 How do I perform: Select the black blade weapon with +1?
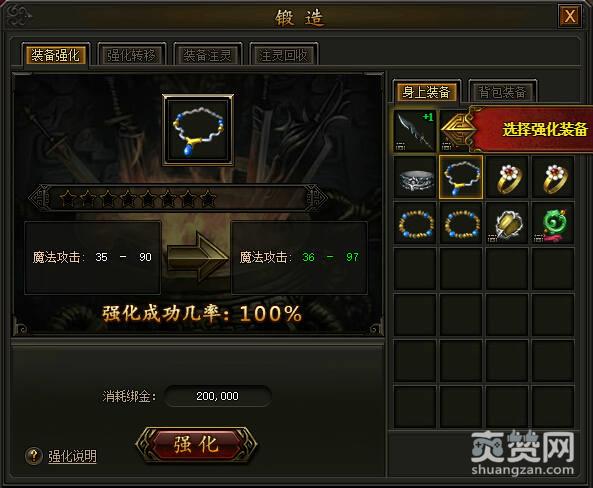[415, 131]
